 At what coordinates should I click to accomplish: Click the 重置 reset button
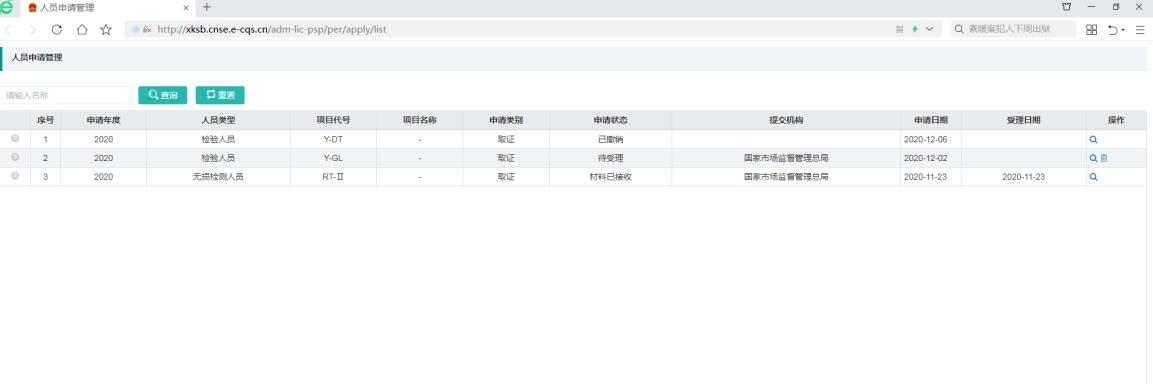(x=220, y=96)
